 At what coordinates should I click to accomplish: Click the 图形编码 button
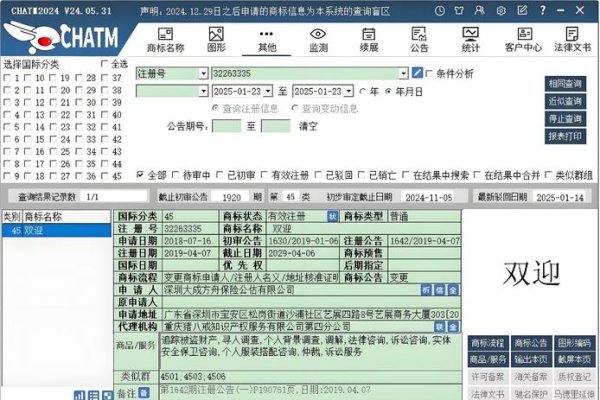574,343
